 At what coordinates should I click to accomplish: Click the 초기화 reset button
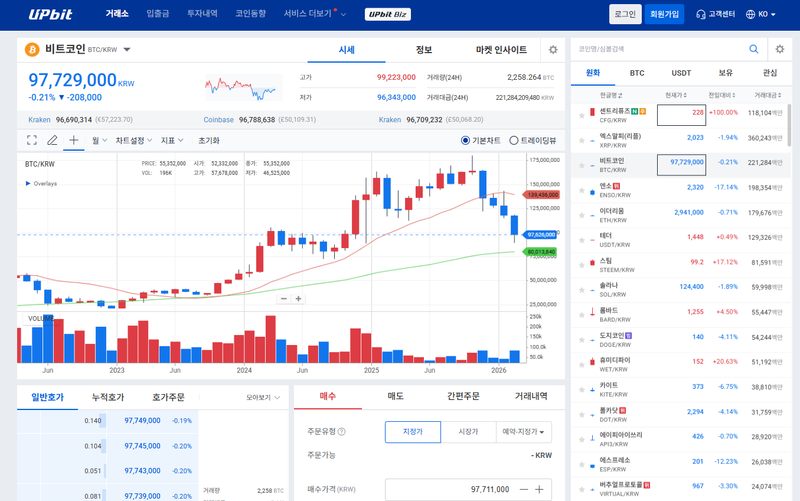[x=209, y=141]
